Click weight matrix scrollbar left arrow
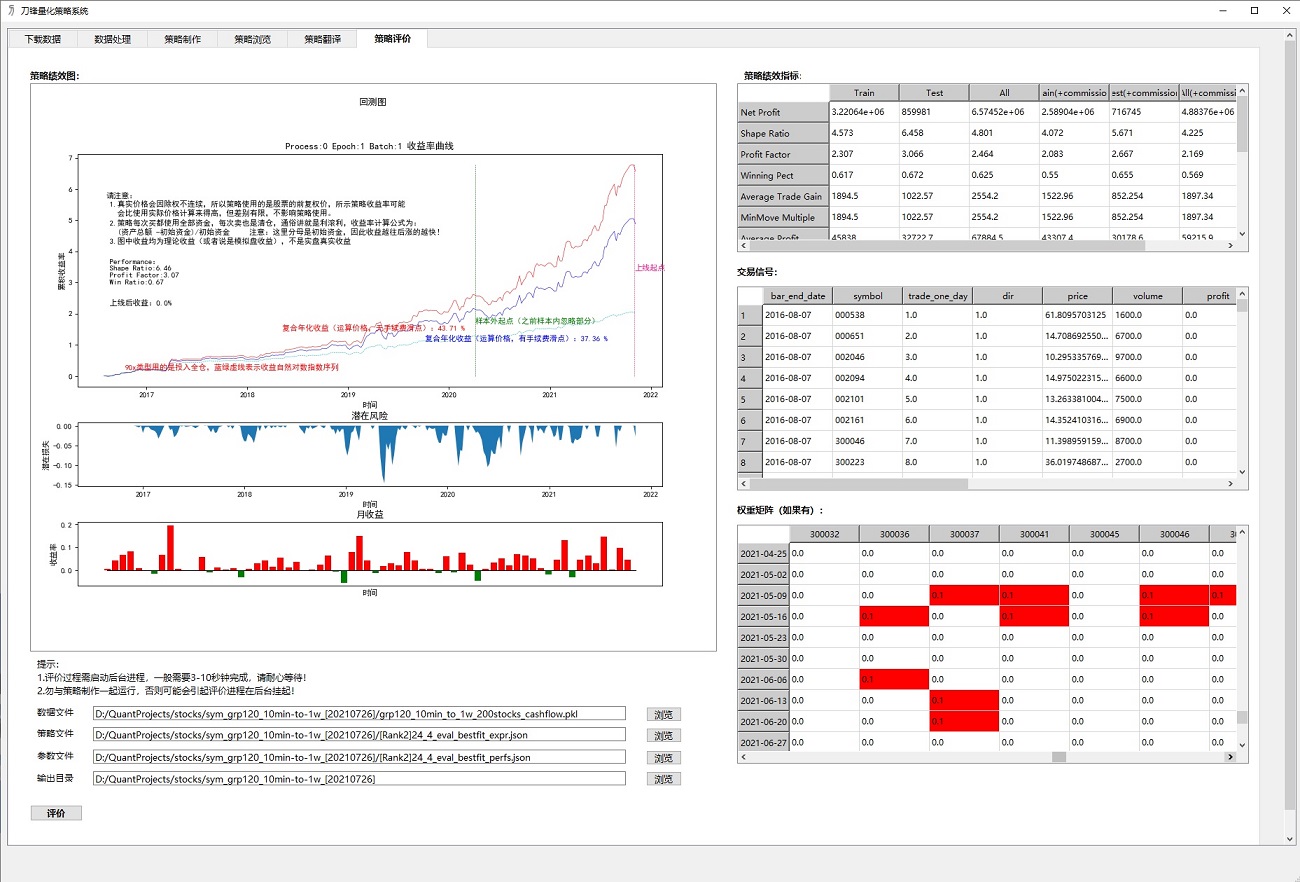Viewport: 1300px width, 882px height. [x=743, y=757]
